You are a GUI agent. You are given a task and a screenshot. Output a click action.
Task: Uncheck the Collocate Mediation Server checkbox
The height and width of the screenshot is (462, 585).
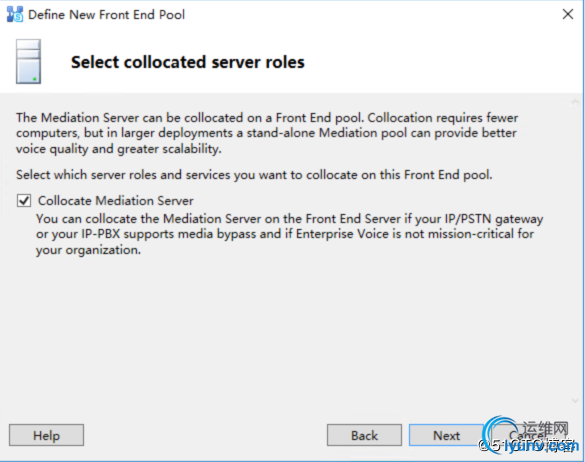click(x=24, y=201)
